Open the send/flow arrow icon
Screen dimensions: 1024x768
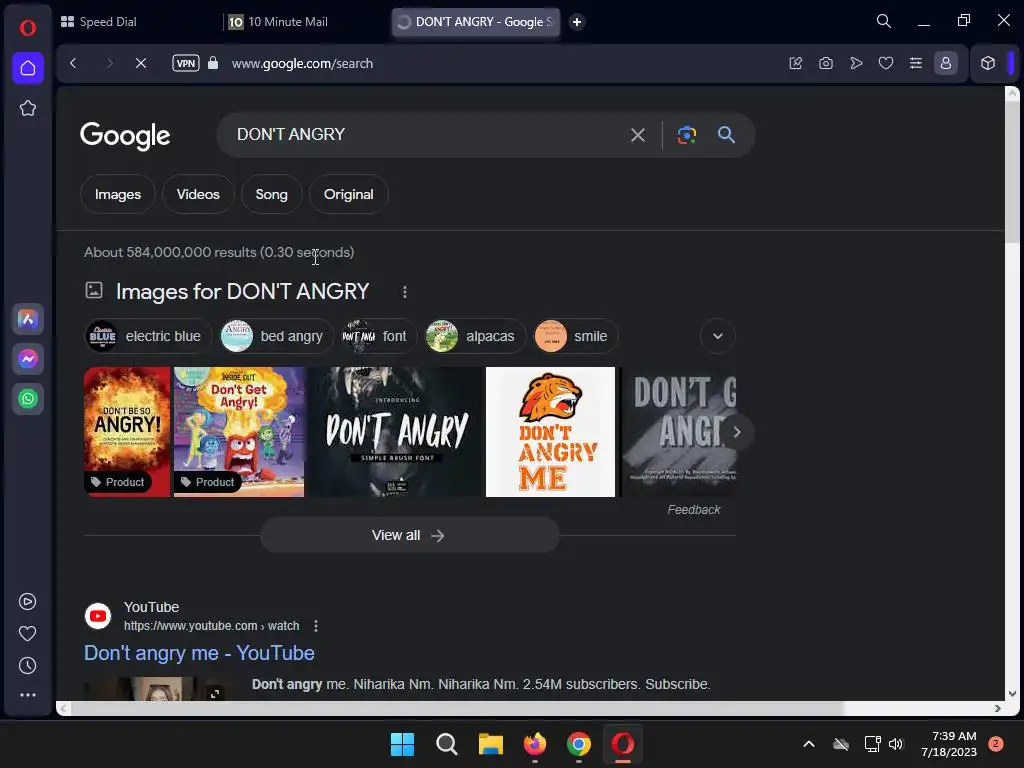pos(856,63)
